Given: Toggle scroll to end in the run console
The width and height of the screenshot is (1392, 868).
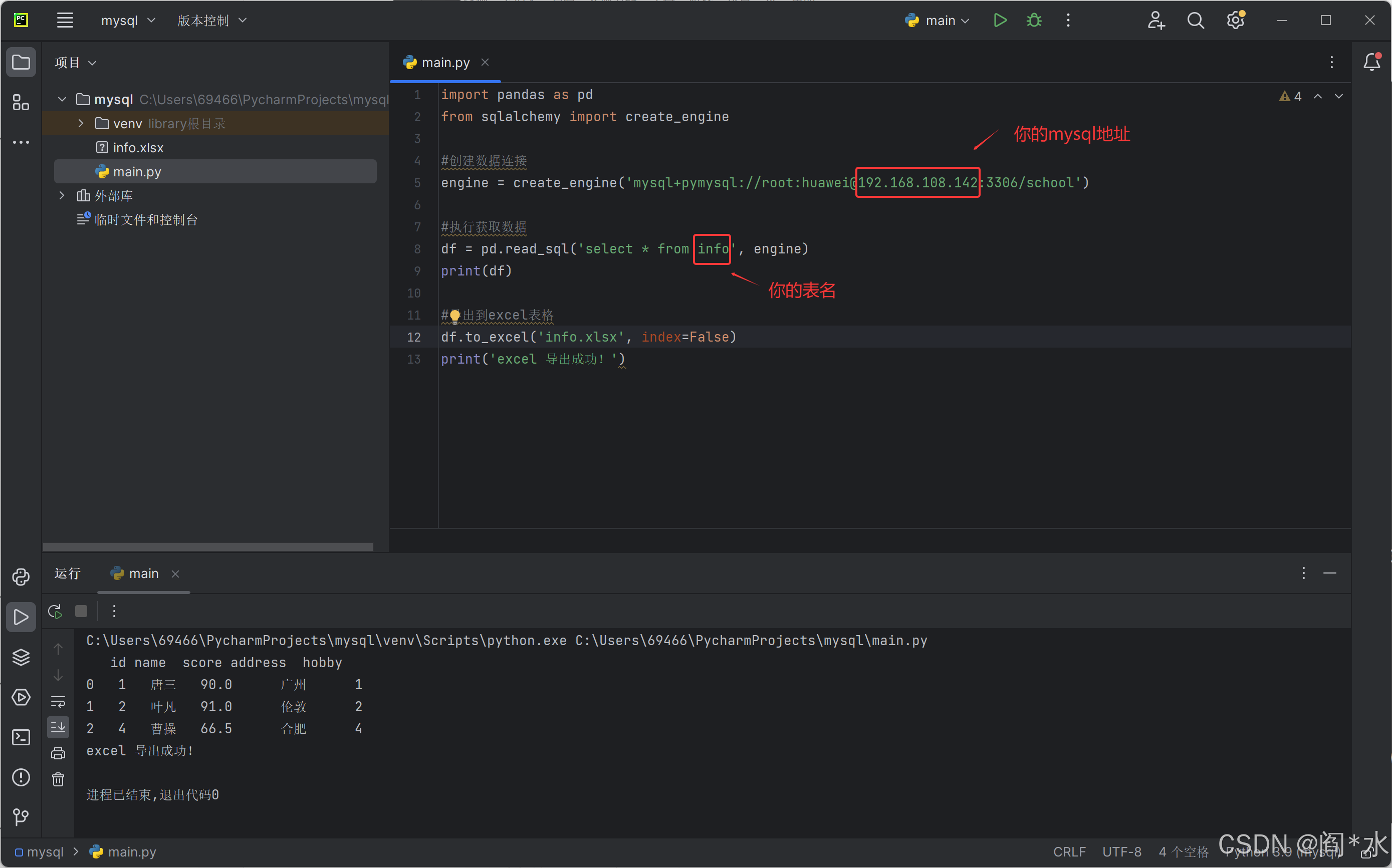Looking at the screenshot, I should click(x=58, y=727).
